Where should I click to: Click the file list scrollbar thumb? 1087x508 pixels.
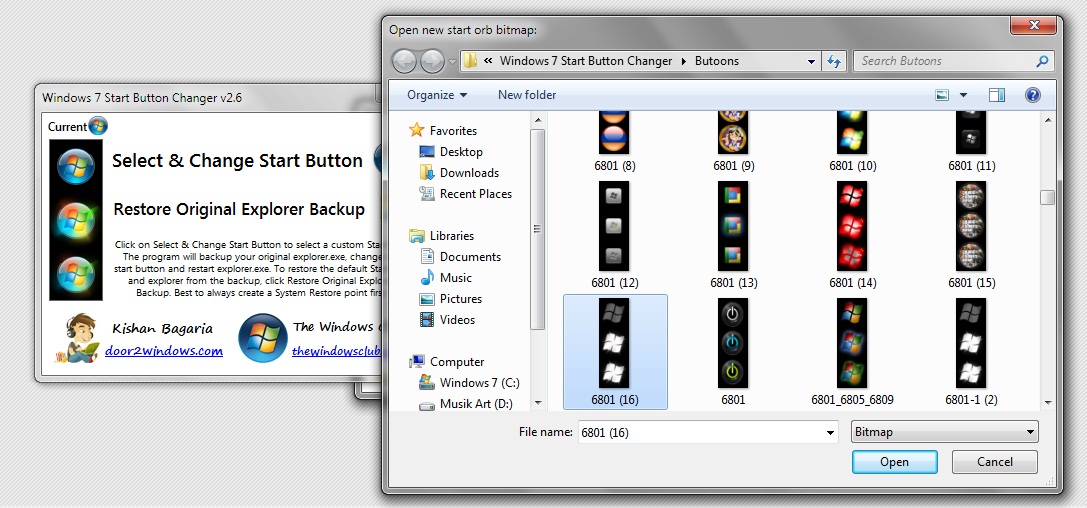point(1047,197)
